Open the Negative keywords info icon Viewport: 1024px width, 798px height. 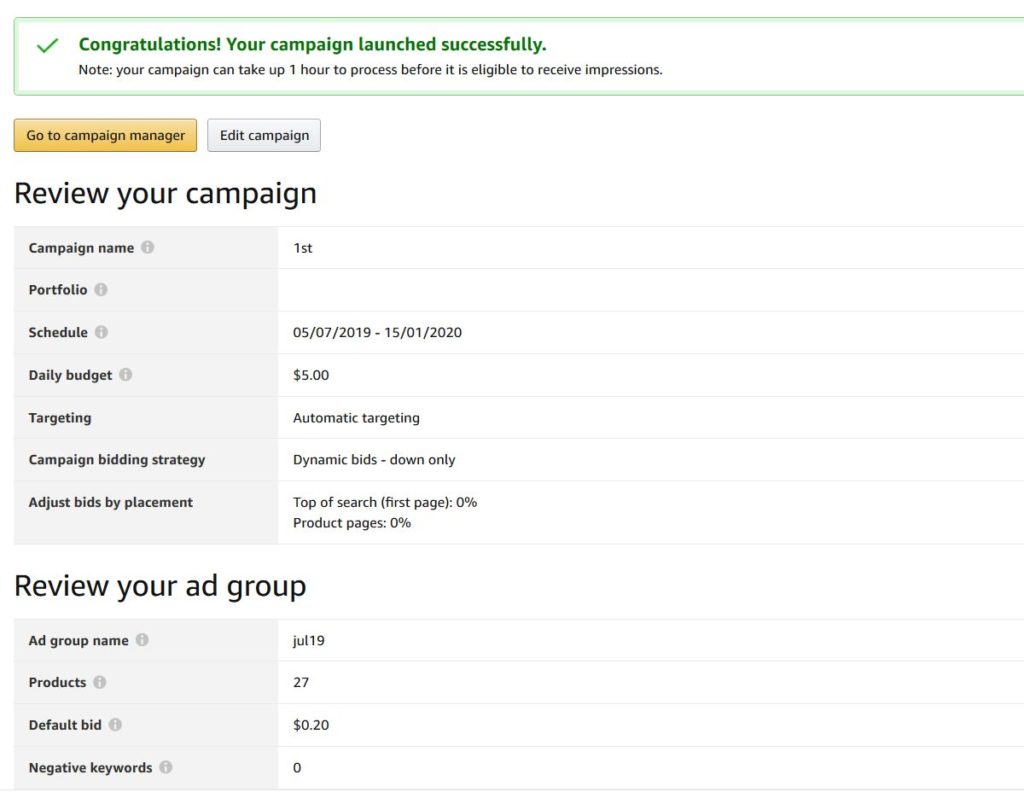[166, 767]
